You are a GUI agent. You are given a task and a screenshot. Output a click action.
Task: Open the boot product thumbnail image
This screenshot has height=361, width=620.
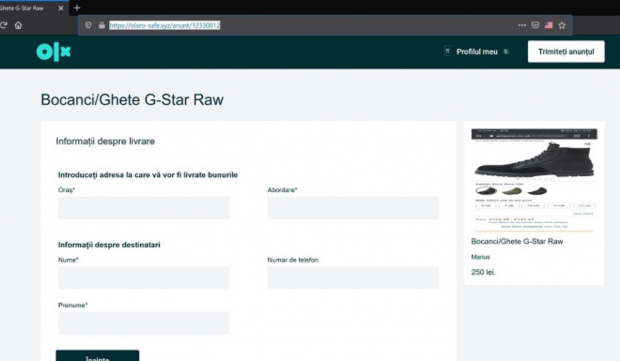pyautogui.click(x=534, y=180)
